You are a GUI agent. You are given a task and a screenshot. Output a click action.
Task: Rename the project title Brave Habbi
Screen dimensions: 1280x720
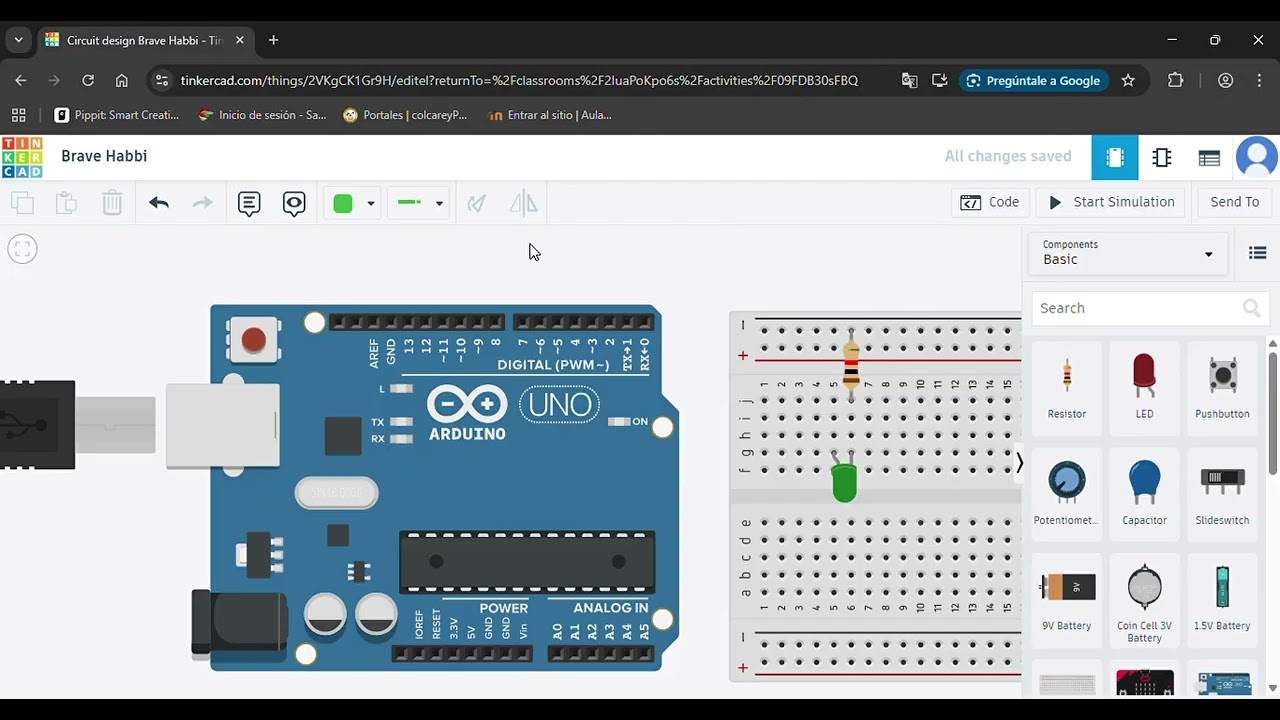tap(104, 156)
